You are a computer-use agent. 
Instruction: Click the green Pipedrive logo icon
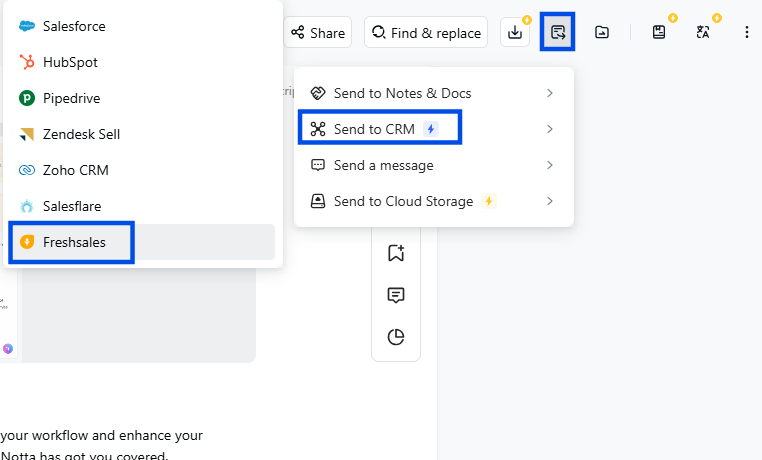coord(27,98)
